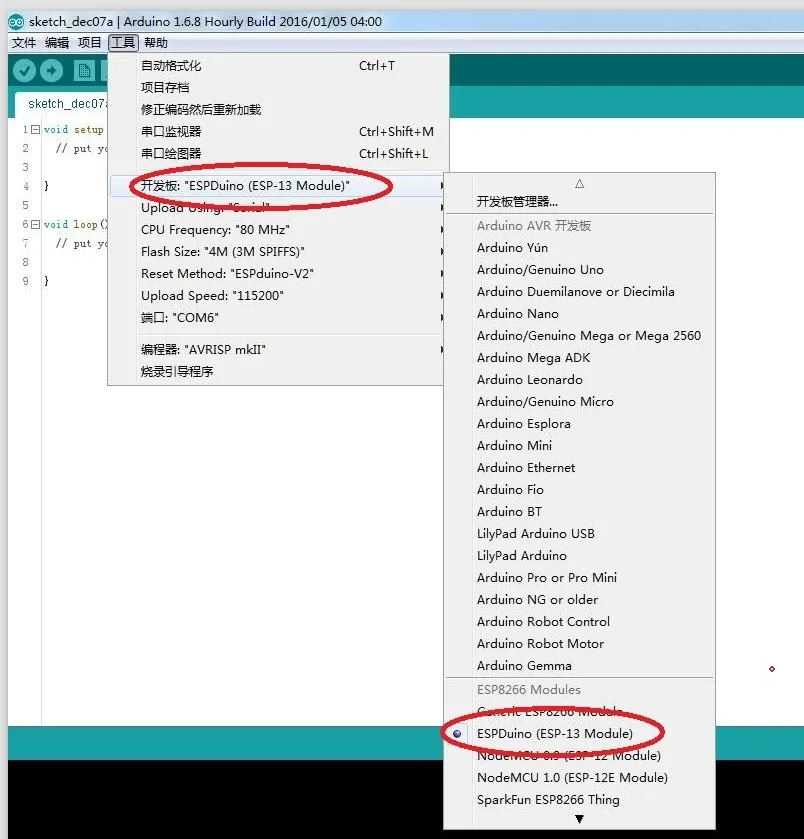Screen dimensions: 804x839
Task: Select Arduino/Genuino Mega or Mega 2560
Action: pyautogui.click(x=580, y=335)
